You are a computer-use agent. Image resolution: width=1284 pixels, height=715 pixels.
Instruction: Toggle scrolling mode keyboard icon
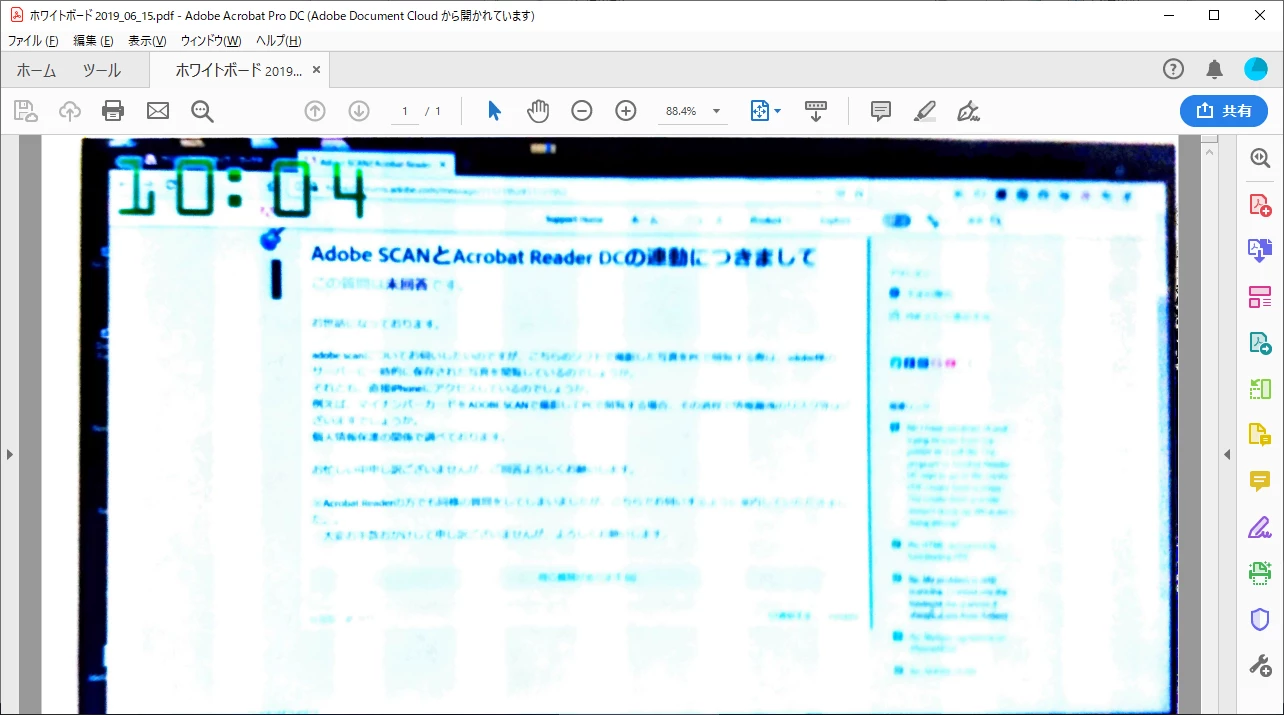(816, 111)
